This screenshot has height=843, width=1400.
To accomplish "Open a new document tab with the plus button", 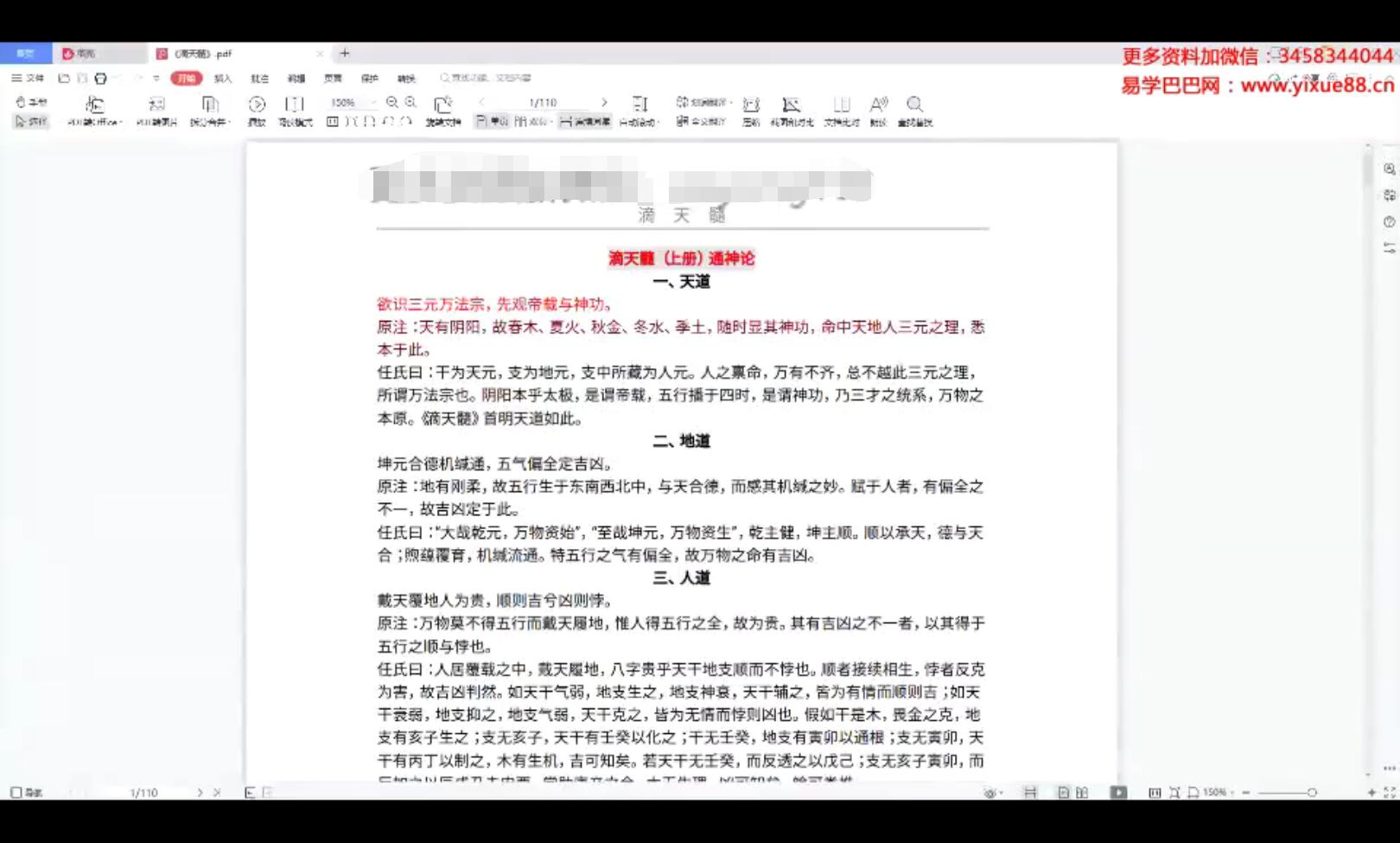I will [344, 53].
